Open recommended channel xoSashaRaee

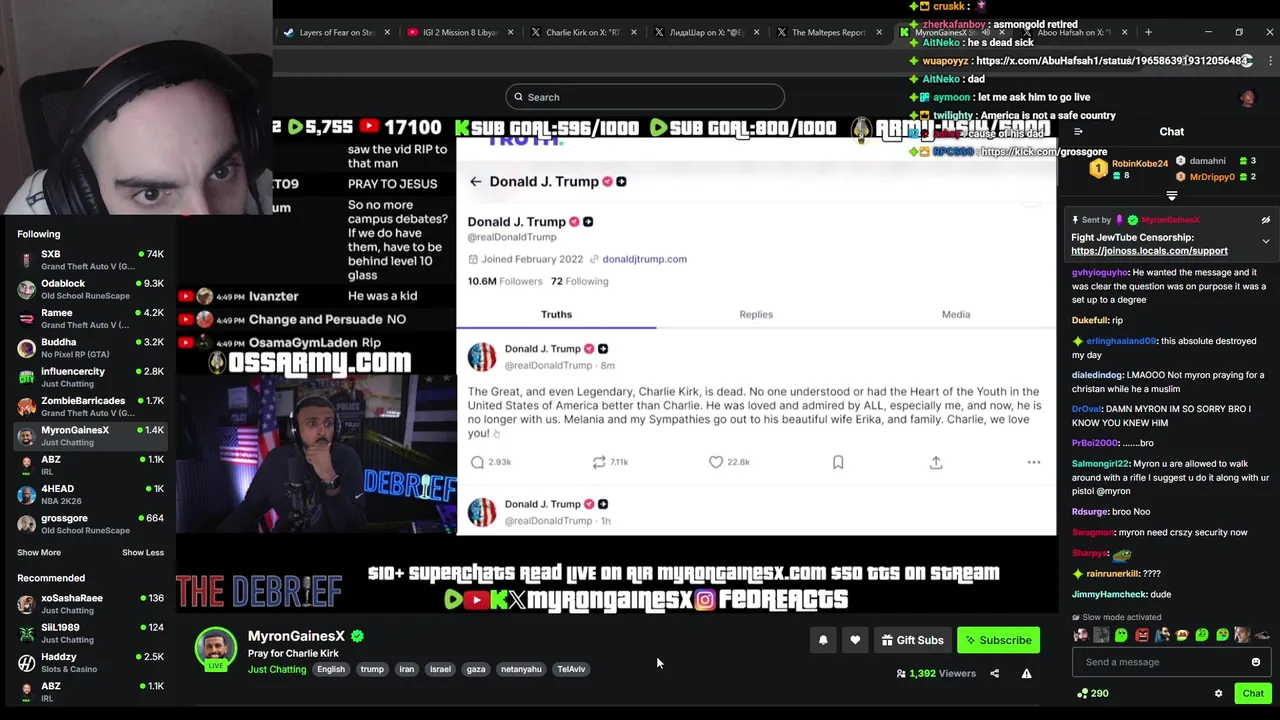(x=90, y=604)
